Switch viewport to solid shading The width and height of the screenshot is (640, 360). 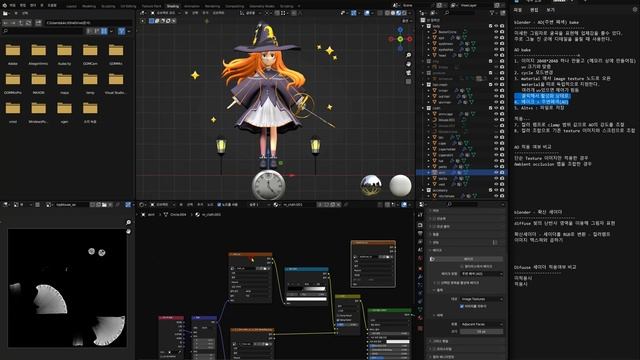[x=393, y=13]
